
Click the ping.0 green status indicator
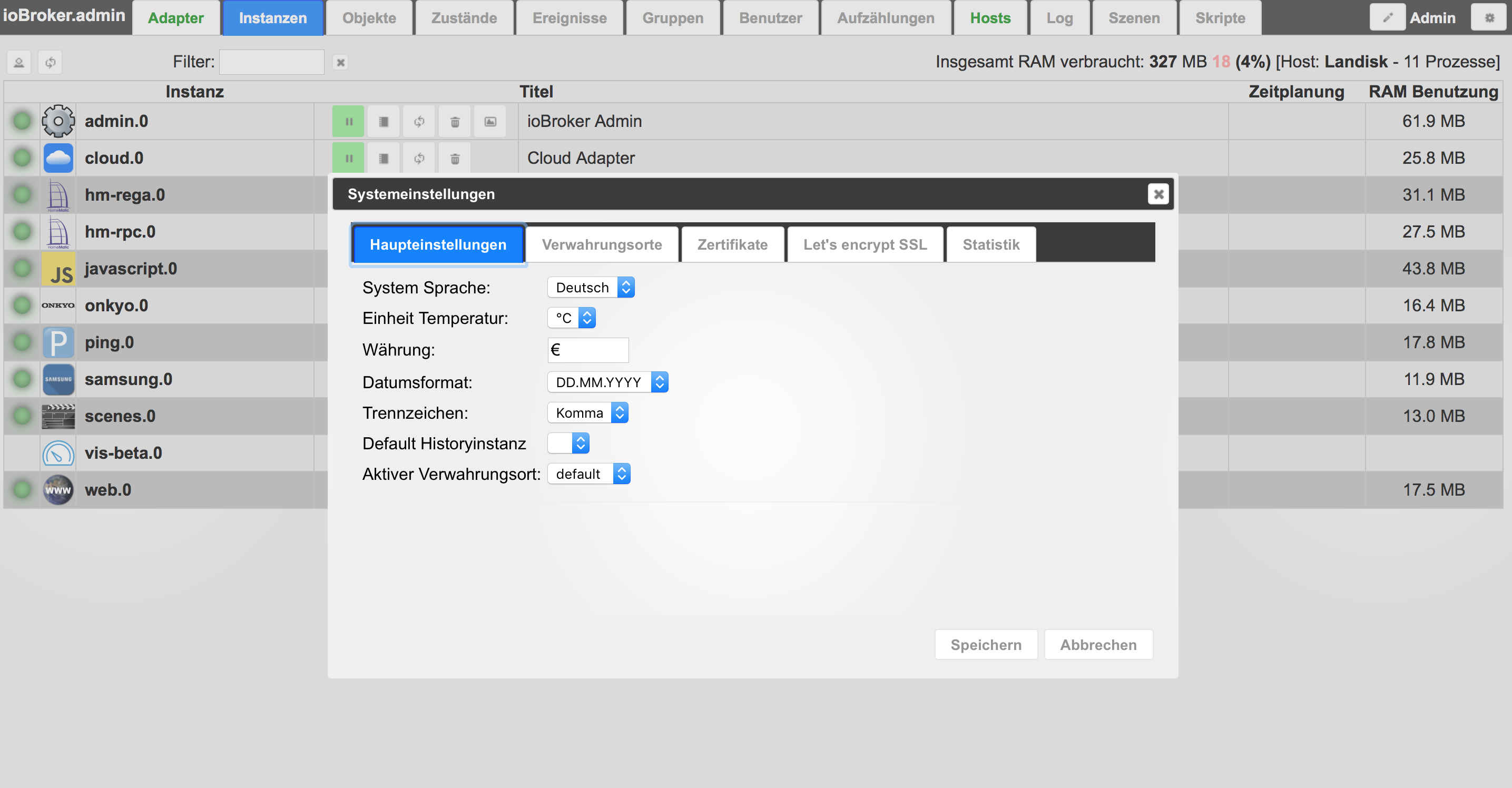point(22,342)
